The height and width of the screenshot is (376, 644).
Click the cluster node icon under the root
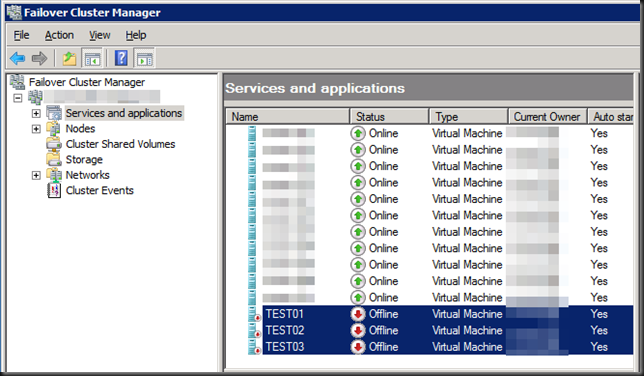tap(35, 97)
